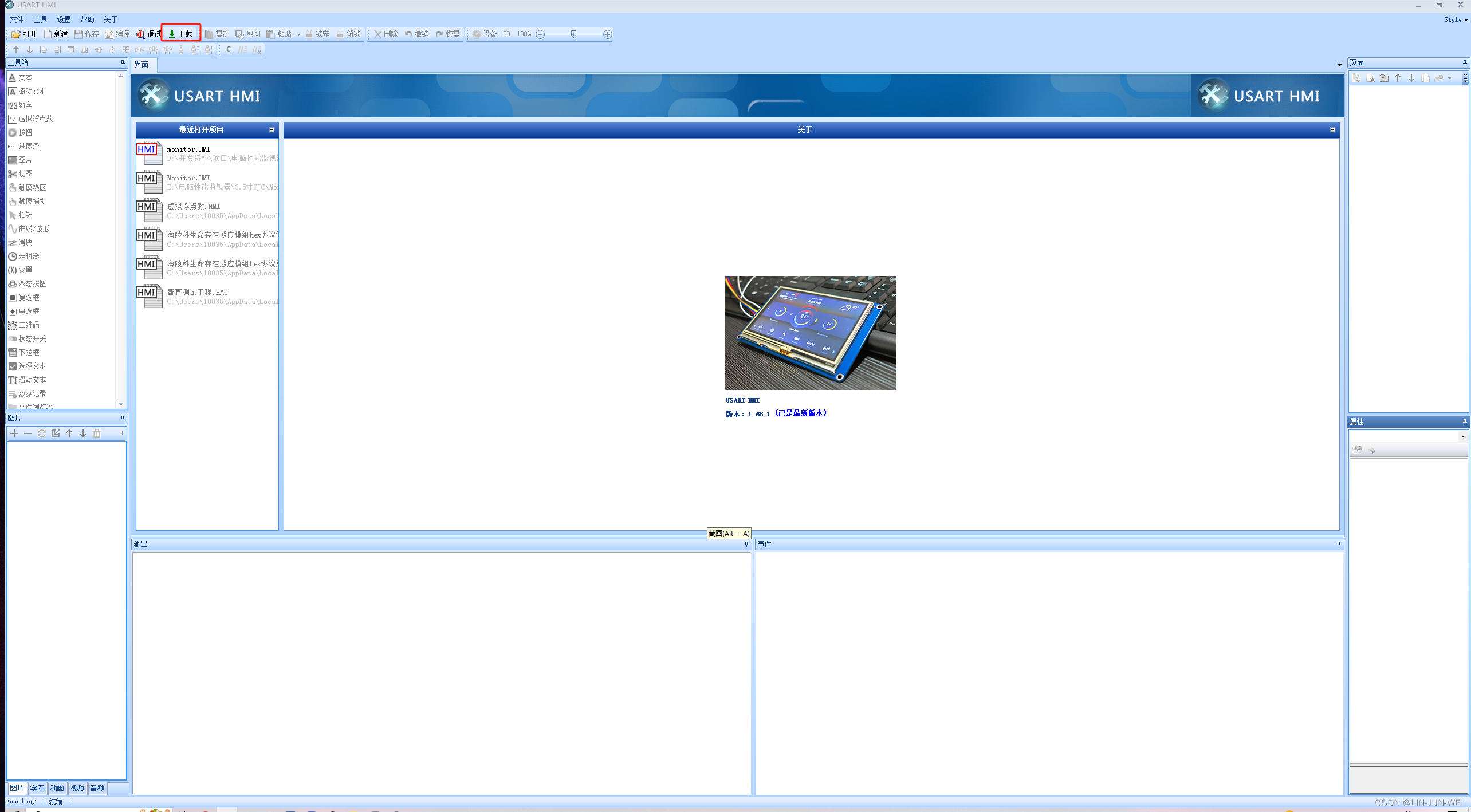Click the 新建 (New) file icon
The width and height of the screenshot is (1471, 812).
[x=48, y=34]
